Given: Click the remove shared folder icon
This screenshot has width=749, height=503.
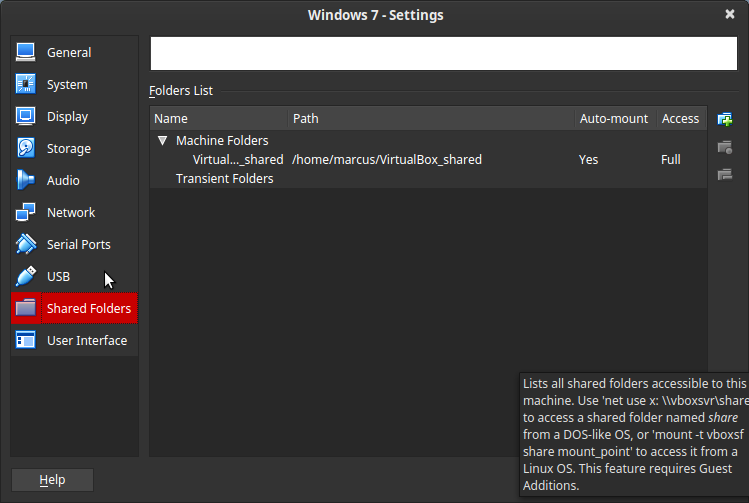Looking at the screenshot, I should (x=725, y=175).
